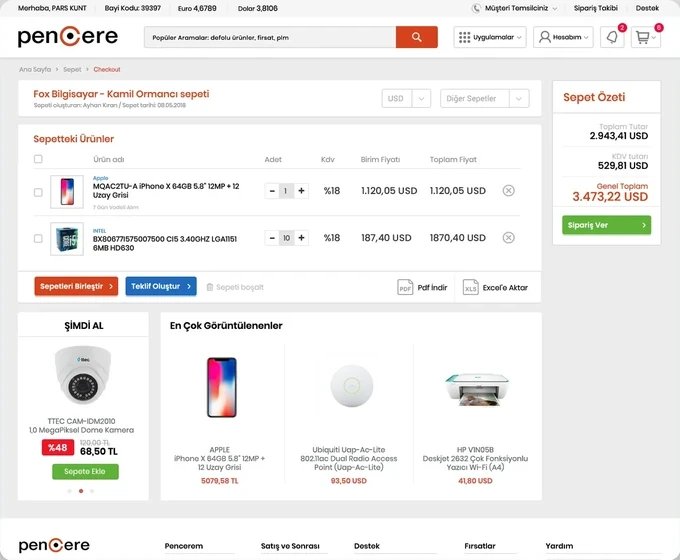The height and width of the screenshot is (560, 680).
Task: Open the Sipariş Takibi menu item
Action: tap(595, 8)
